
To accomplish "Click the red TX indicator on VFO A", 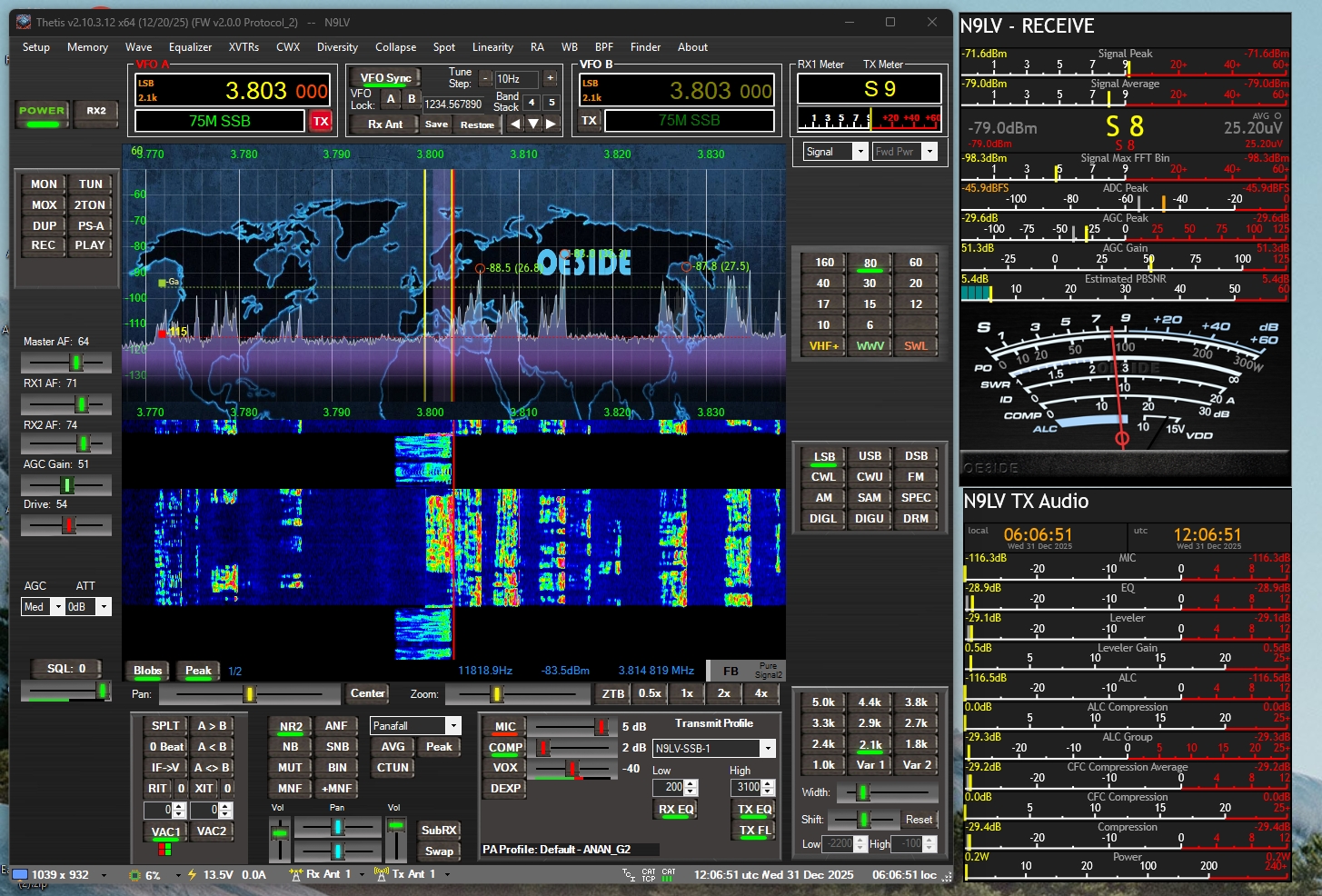I will [321, 121].
